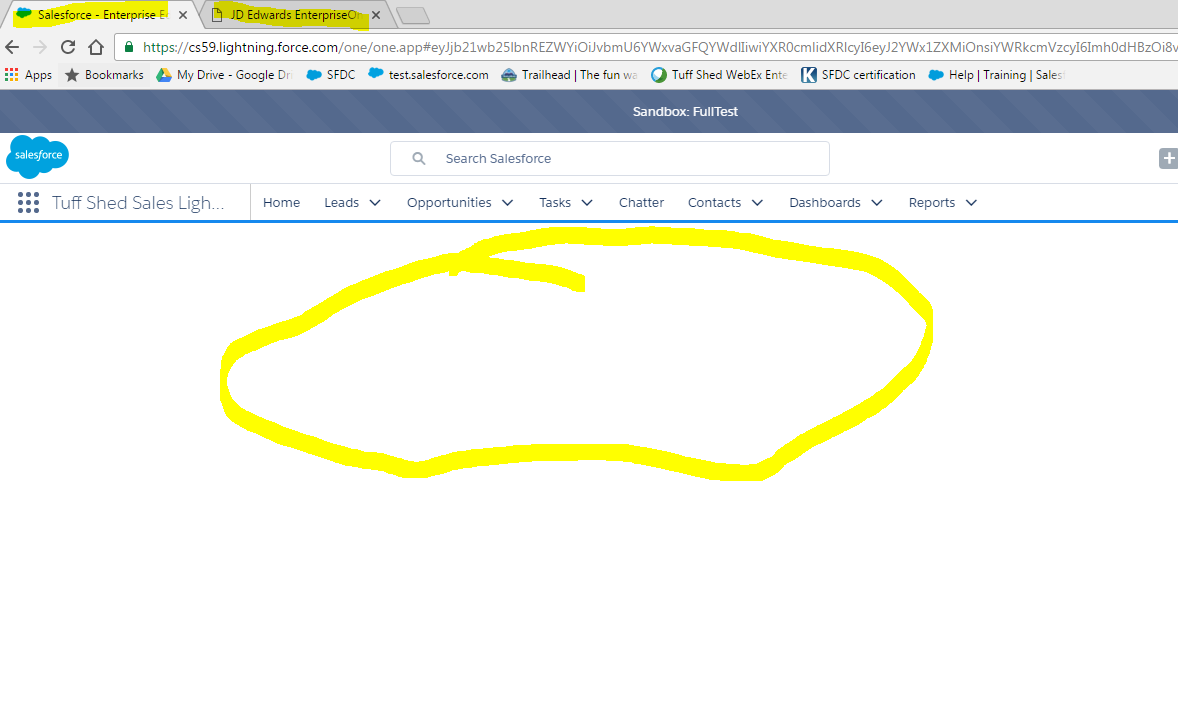The height and width of the screenshot is (705, 1178).
Task: Focus the Search Salesforce field
Action: (610, 159)
